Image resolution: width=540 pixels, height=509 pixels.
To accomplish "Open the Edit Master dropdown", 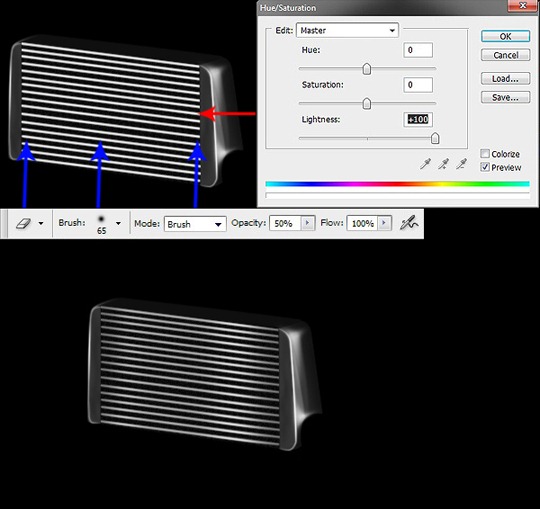I will click(x=347, y=30).
